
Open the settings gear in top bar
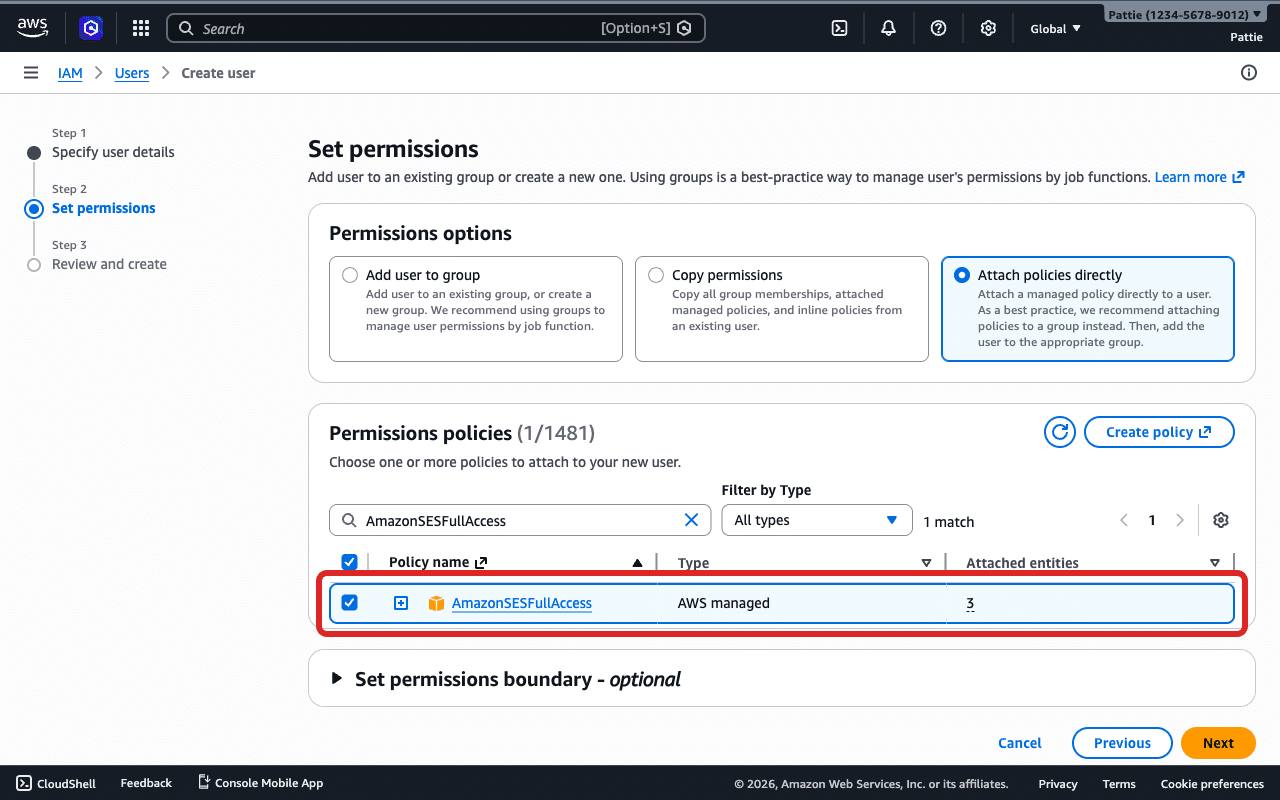click(x=988, y=28)
